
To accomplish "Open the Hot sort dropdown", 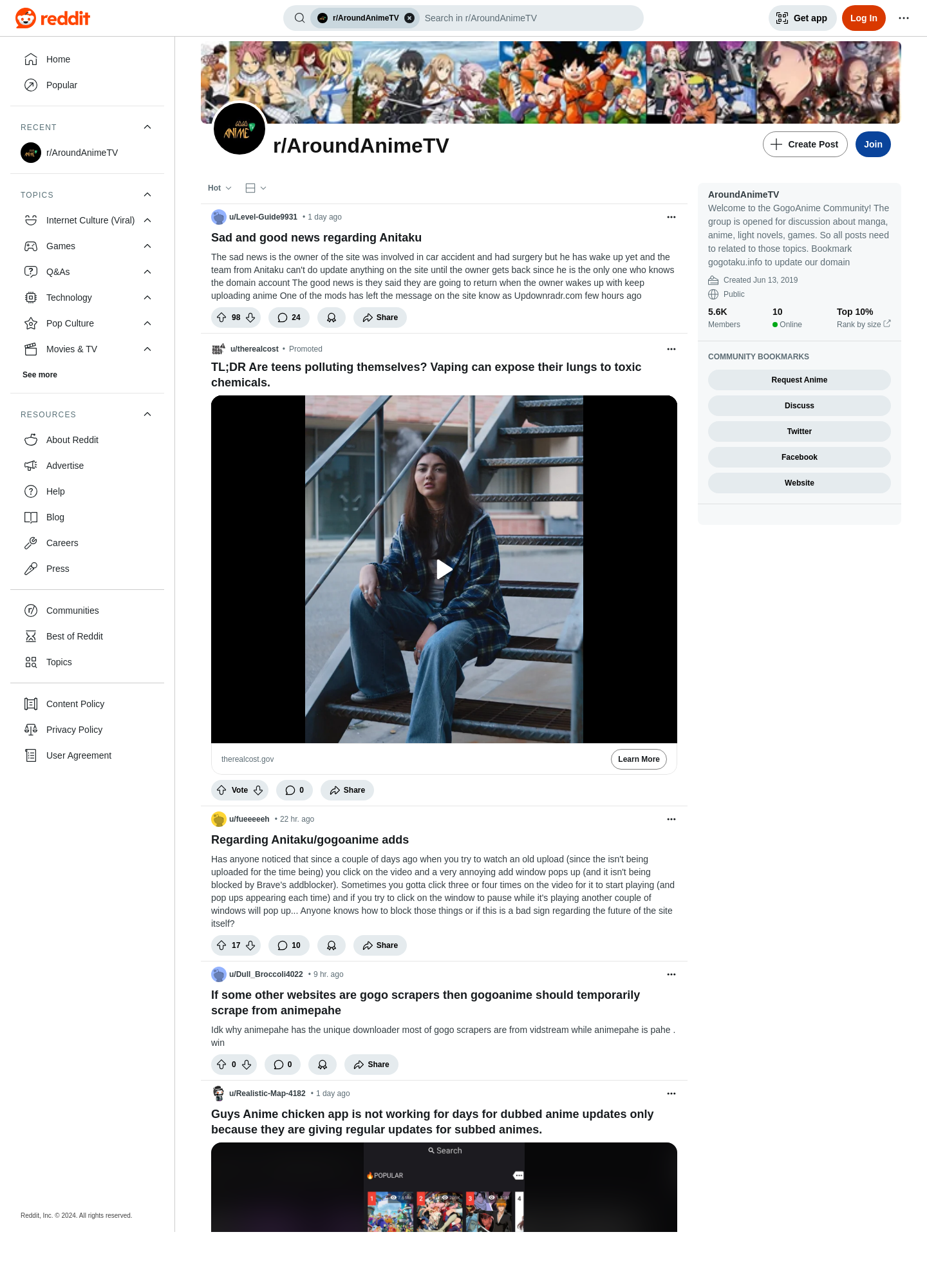I will [x=220, y=188].
